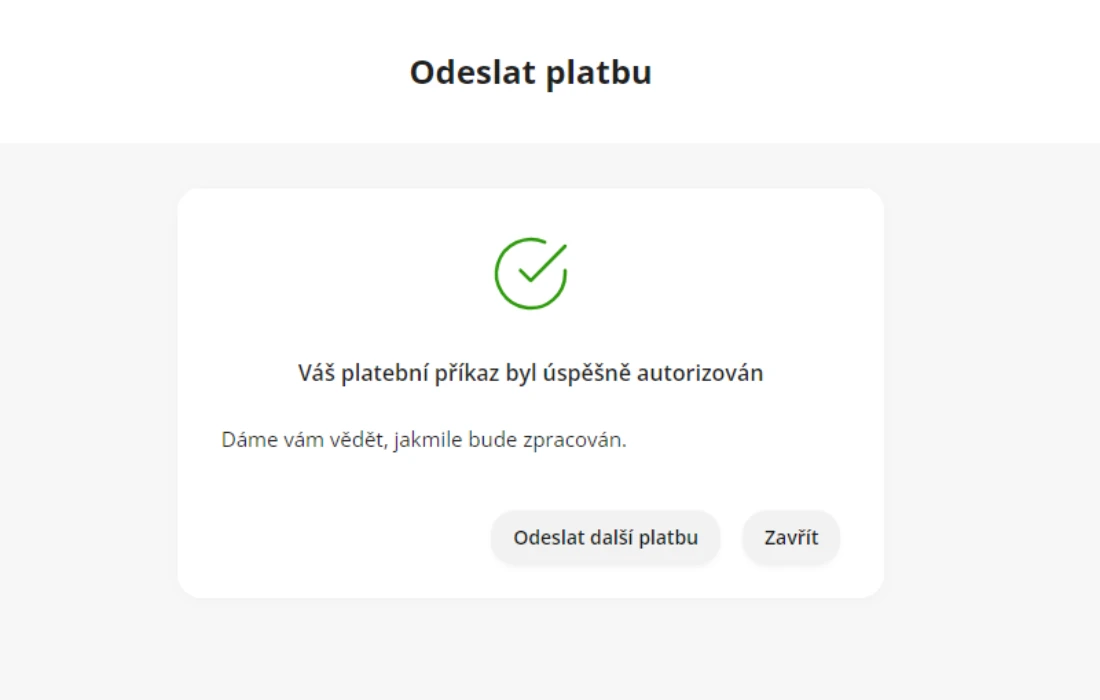The height and width of the screenshot is (700, 1100).
Task: Click the green checkmark success icon
Action: [x=531, y=274]
